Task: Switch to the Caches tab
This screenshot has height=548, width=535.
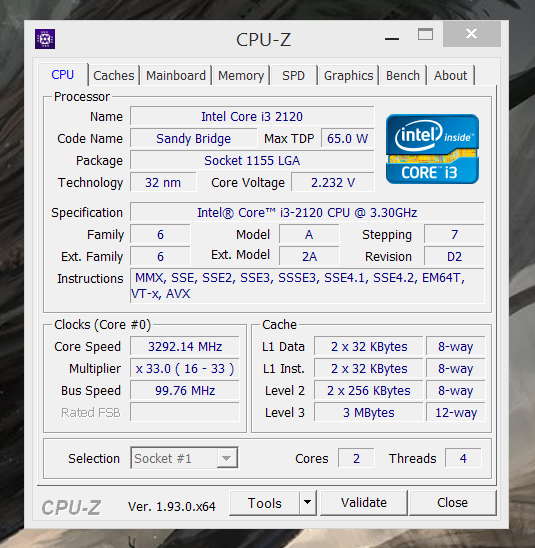Action: pos(114,75)
